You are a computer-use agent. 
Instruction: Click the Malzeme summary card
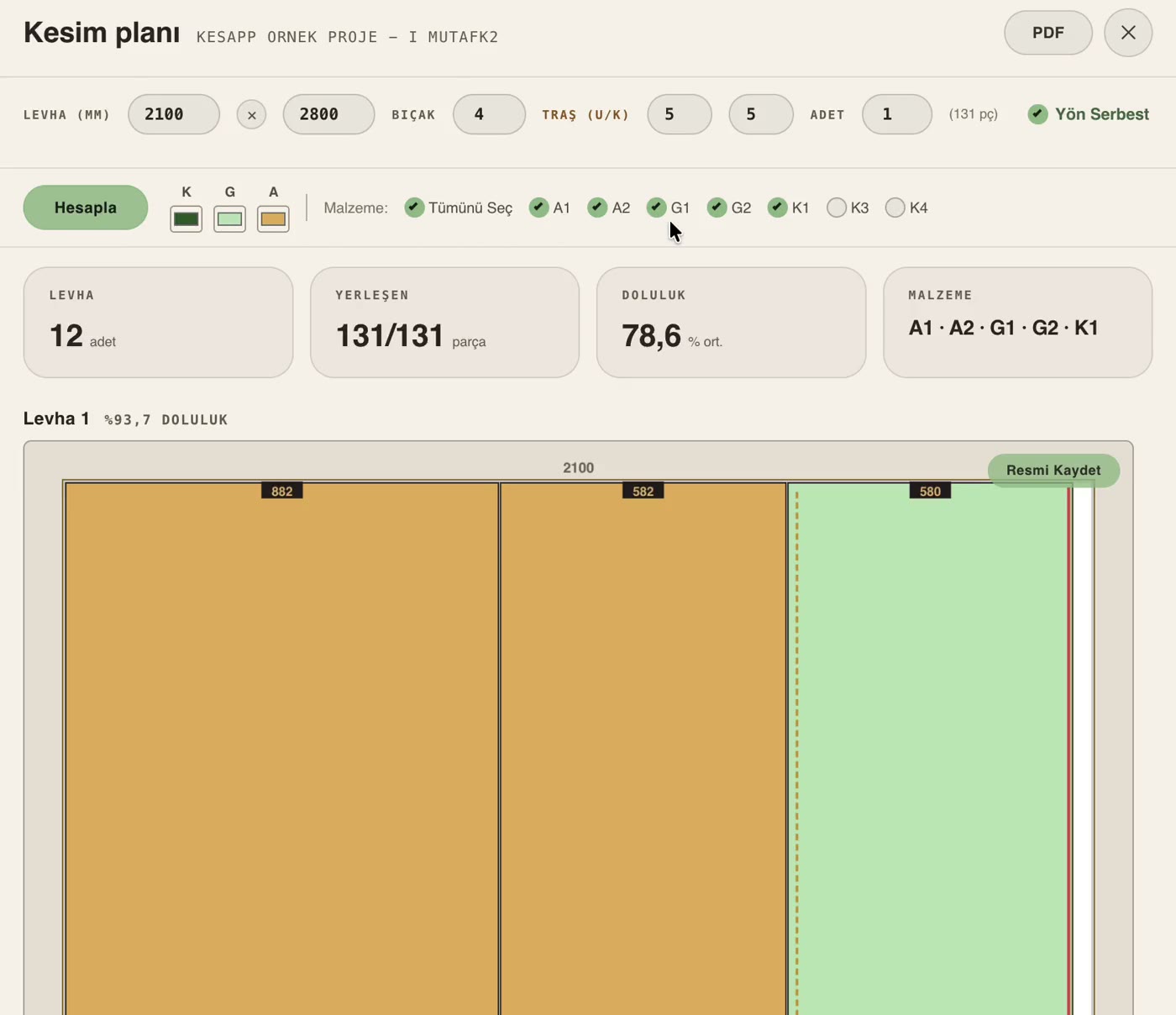point(1017,323)
